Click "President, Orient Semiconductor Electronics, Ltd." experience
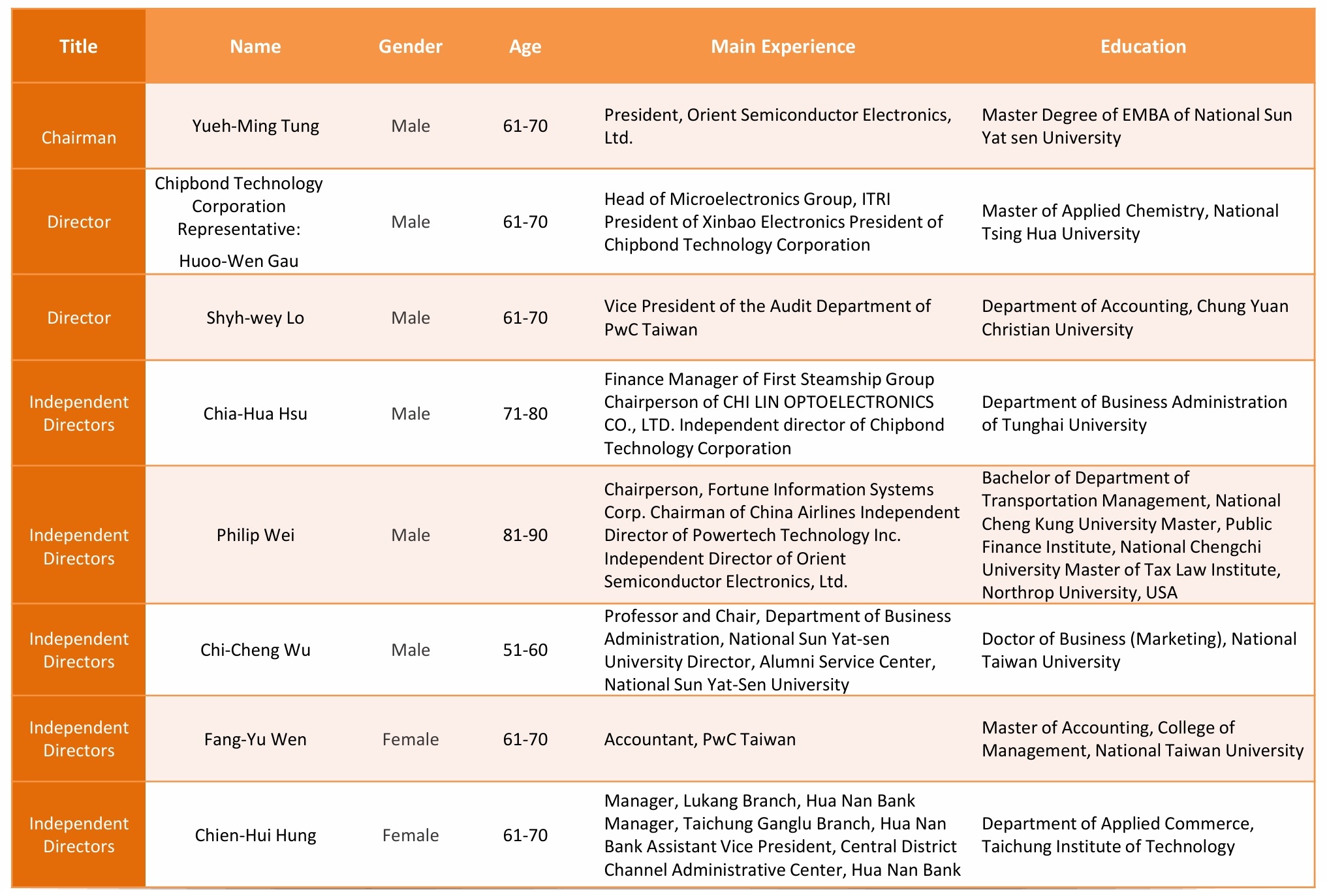The width and height of the screenshot is (1327, 896). 777,126
